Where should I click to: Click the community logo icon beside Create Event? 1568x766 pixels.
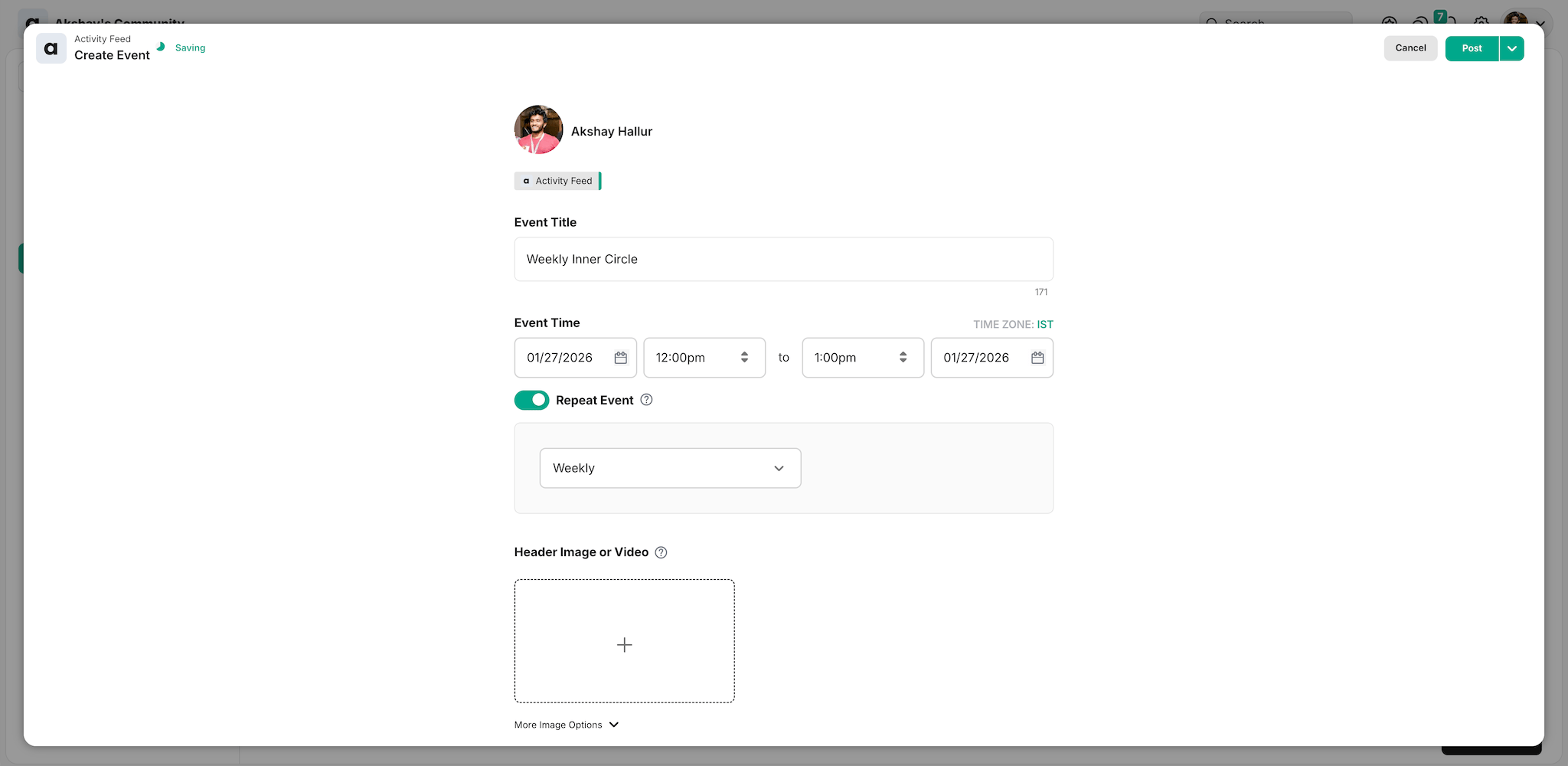(51, 48)
